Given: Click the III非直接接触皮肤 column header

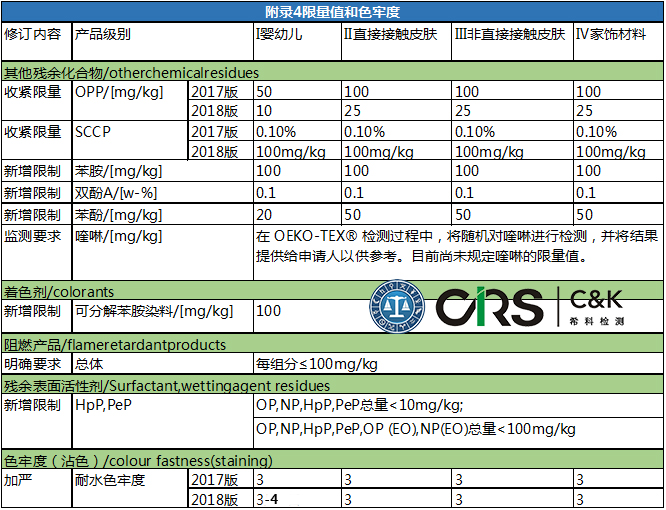Looking at the screenshot, I should (510, 33).
